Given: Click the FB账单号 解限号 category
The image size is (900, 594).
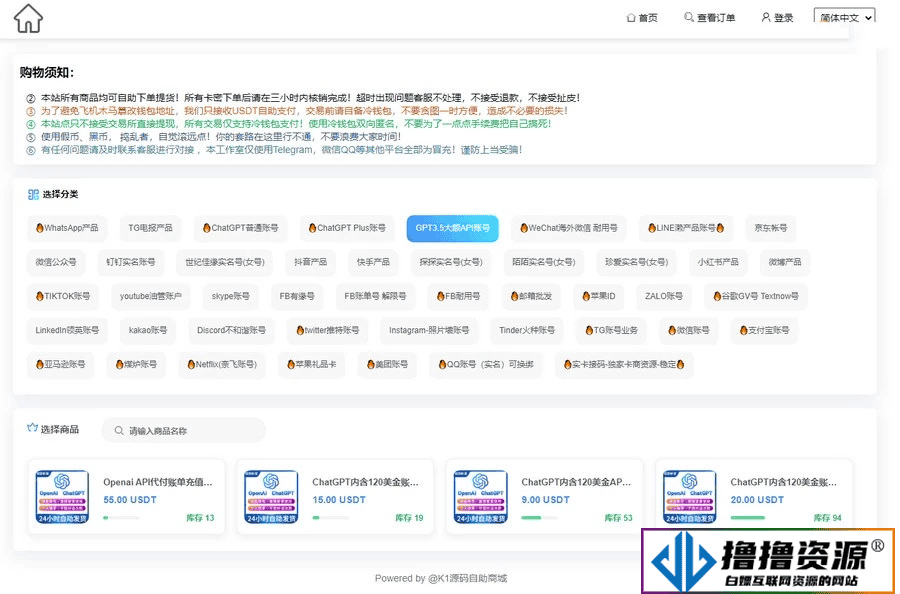Looking at the screenshot, I should pyautogui.click(x=375, y=296).
